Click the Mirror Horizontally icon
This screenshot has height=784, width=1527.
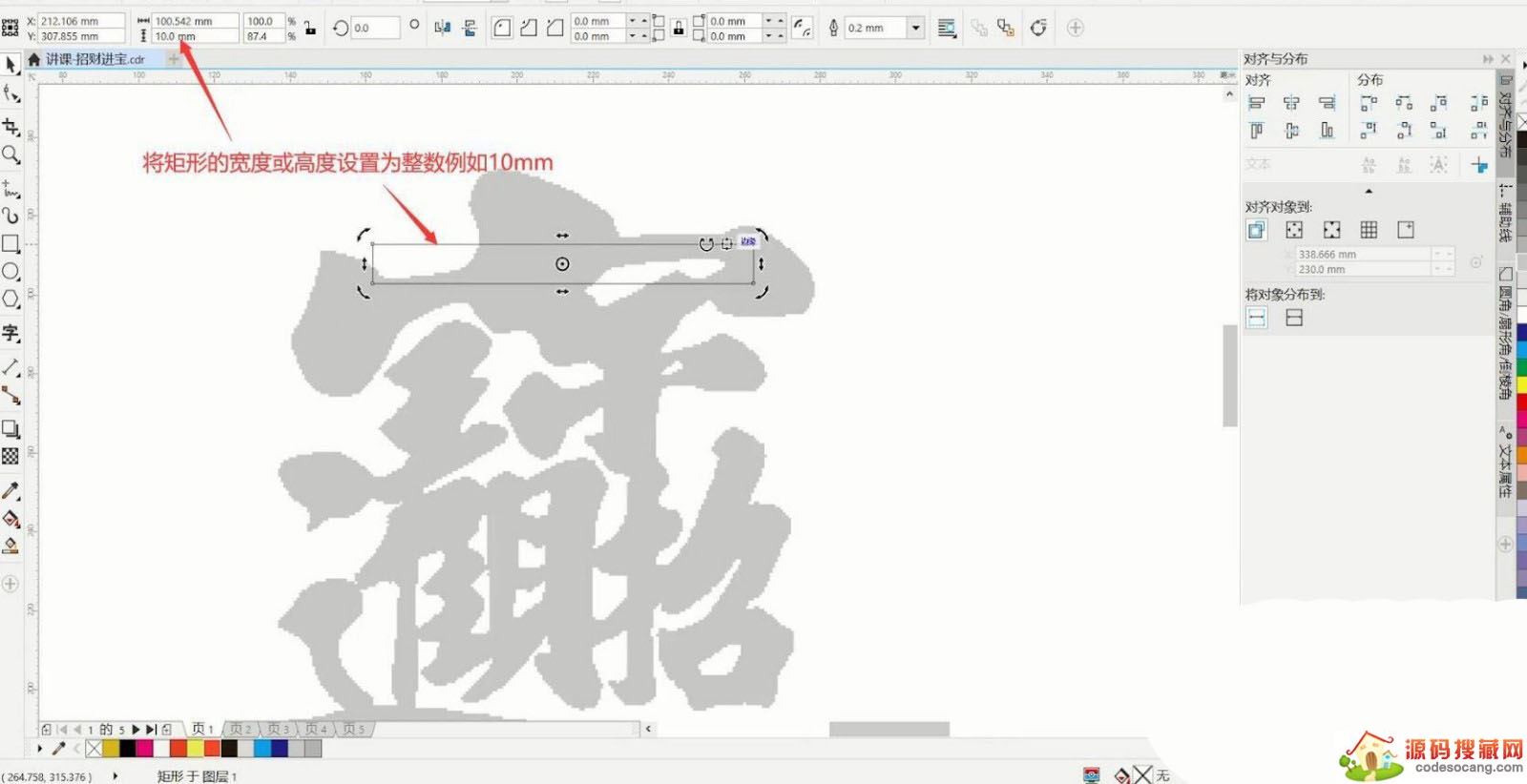442,28
